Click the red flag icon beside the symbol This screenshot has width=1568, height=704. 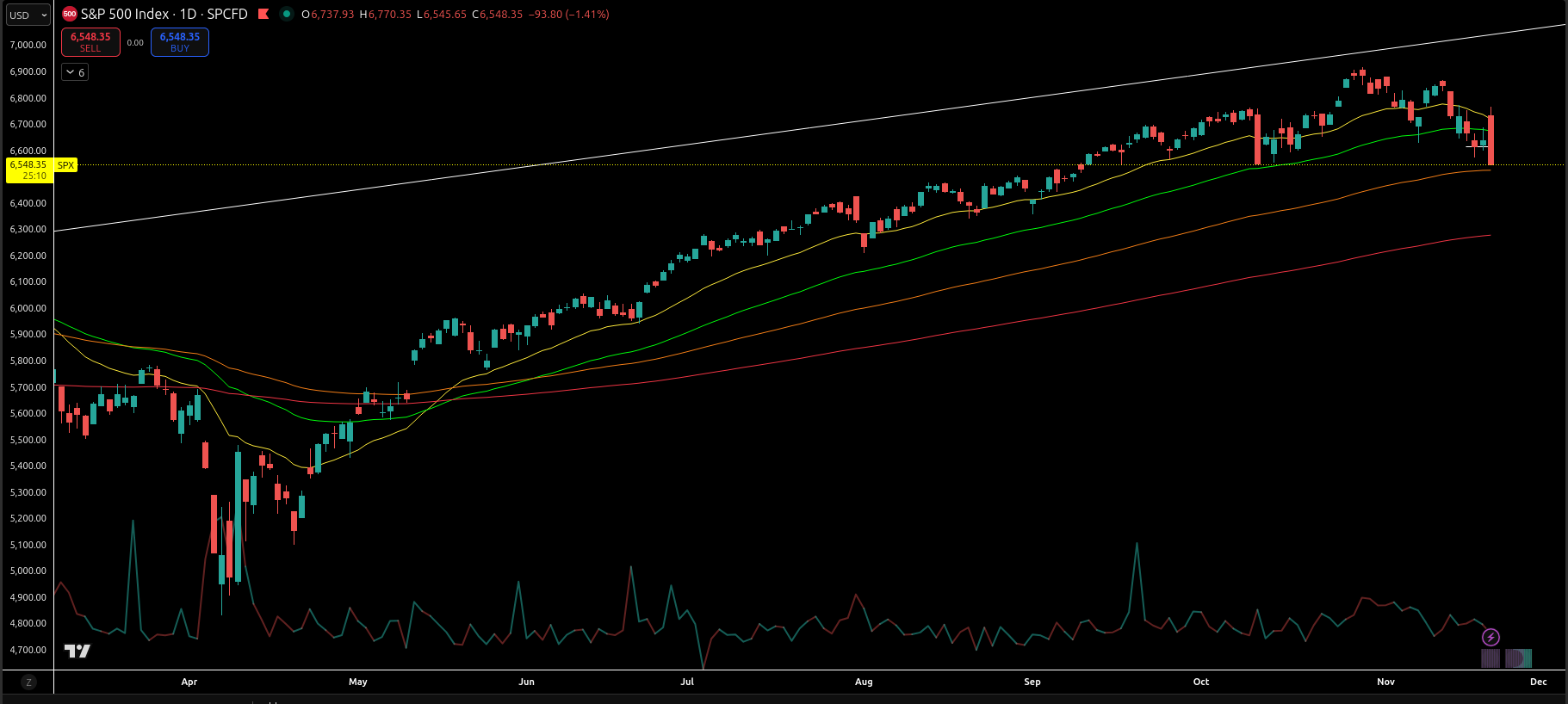[x=263, y=14]
